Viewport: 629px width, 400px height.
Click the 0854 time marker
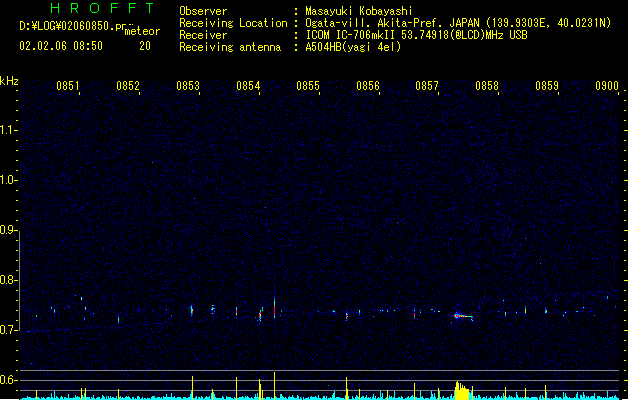248,86
